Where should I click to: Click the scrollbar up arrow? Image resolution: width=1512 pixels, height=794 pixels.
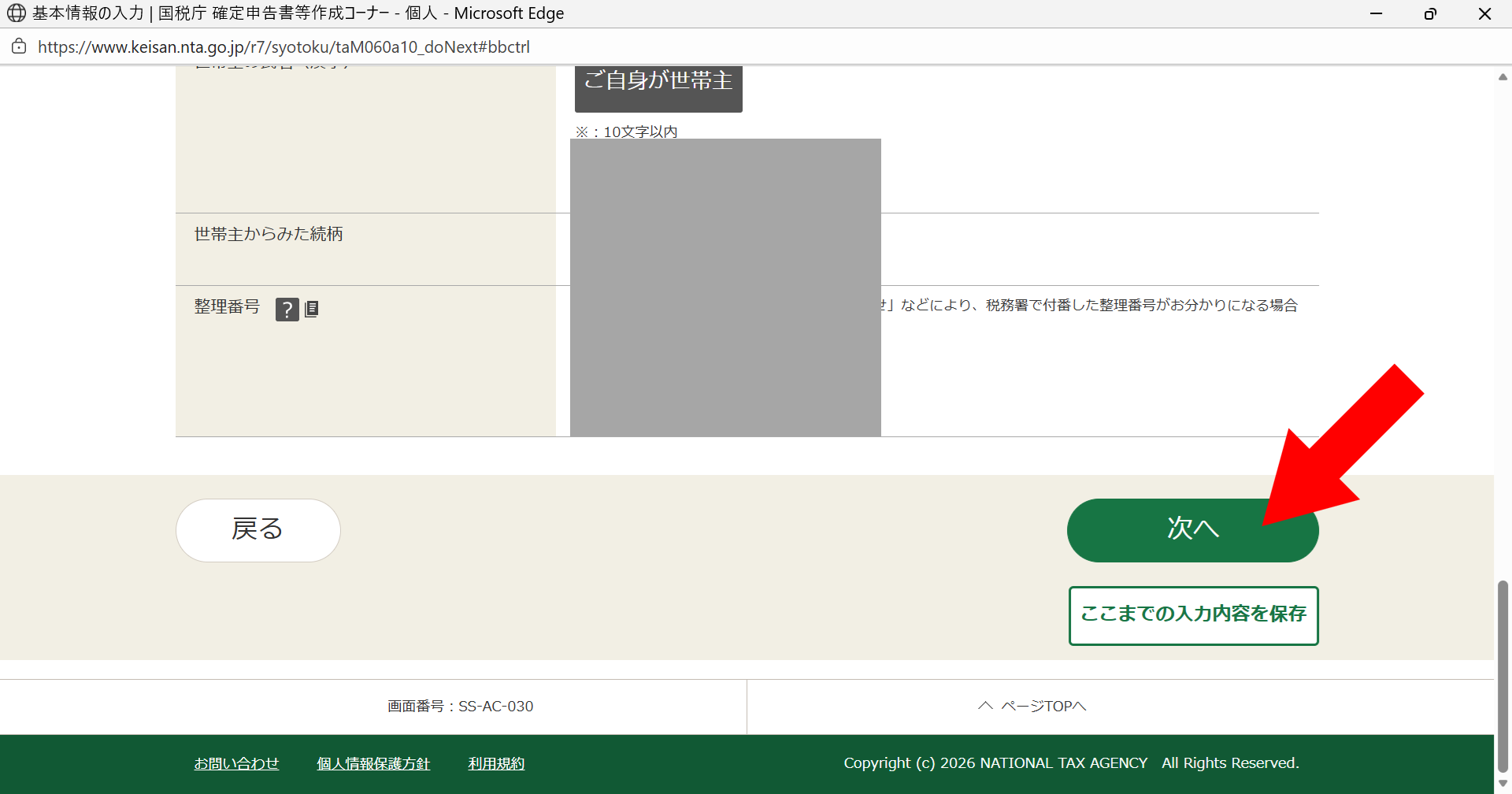tap(1503, 77)
